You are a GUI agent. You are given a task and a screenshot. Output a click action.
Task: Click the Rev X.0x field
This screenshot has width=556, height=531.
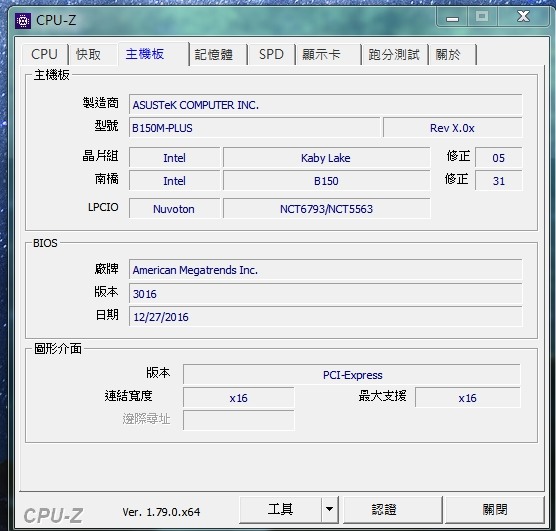pos(452,128)
